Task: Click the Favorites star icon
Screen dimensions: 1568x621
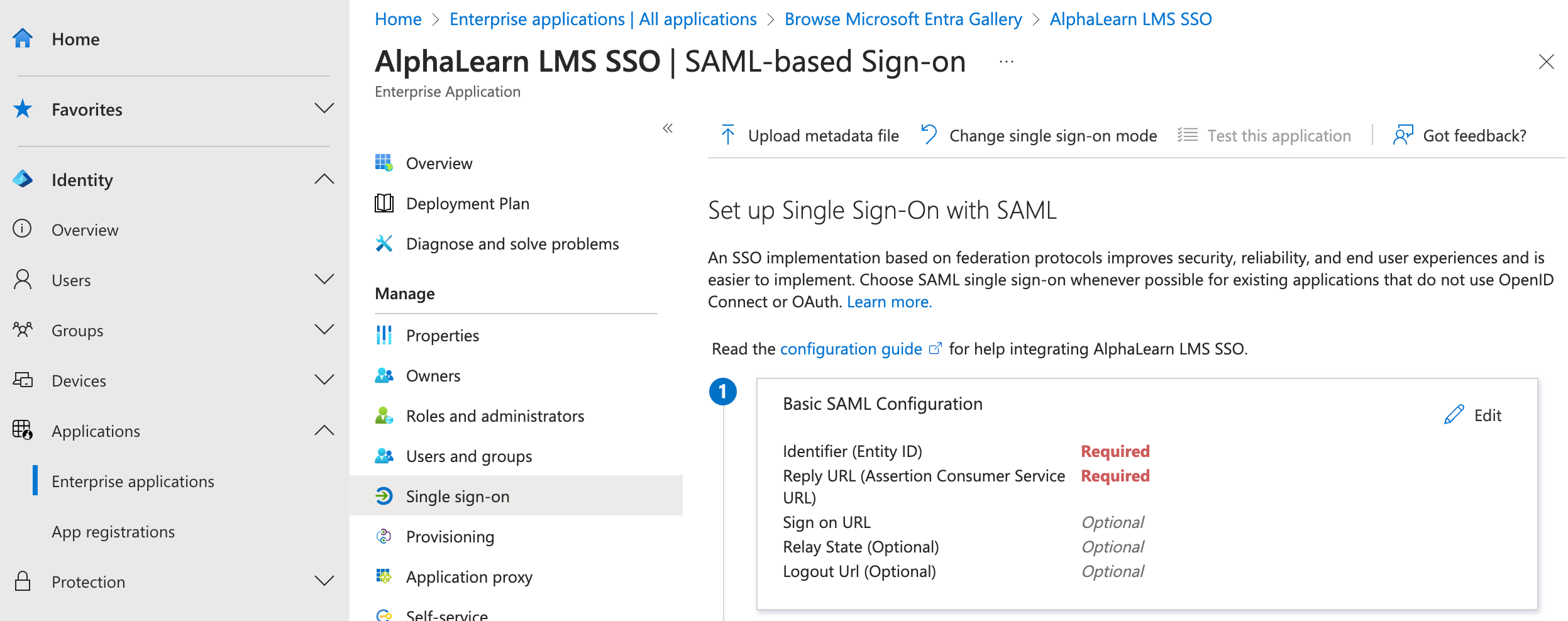Action: [23, 109]
